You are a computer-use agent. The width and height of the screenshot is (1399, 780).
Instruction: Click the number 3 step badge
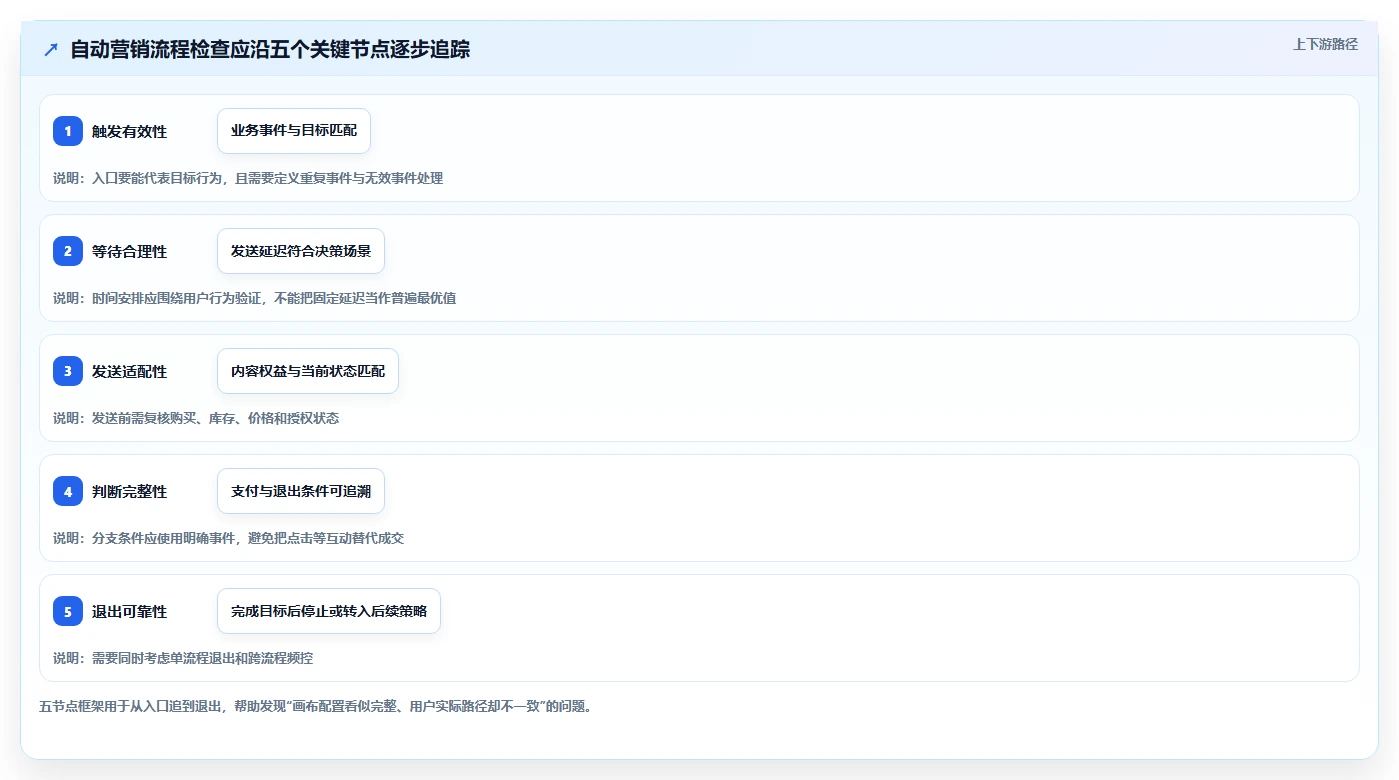[68, 371]
